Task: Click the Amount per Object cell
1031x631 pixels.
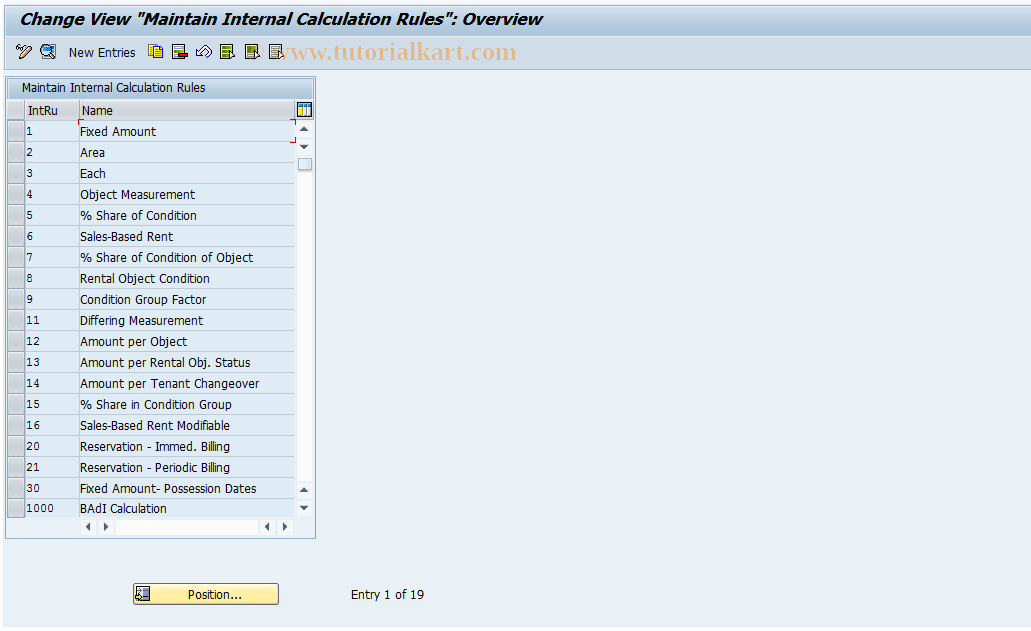Action: pos(187,342)
